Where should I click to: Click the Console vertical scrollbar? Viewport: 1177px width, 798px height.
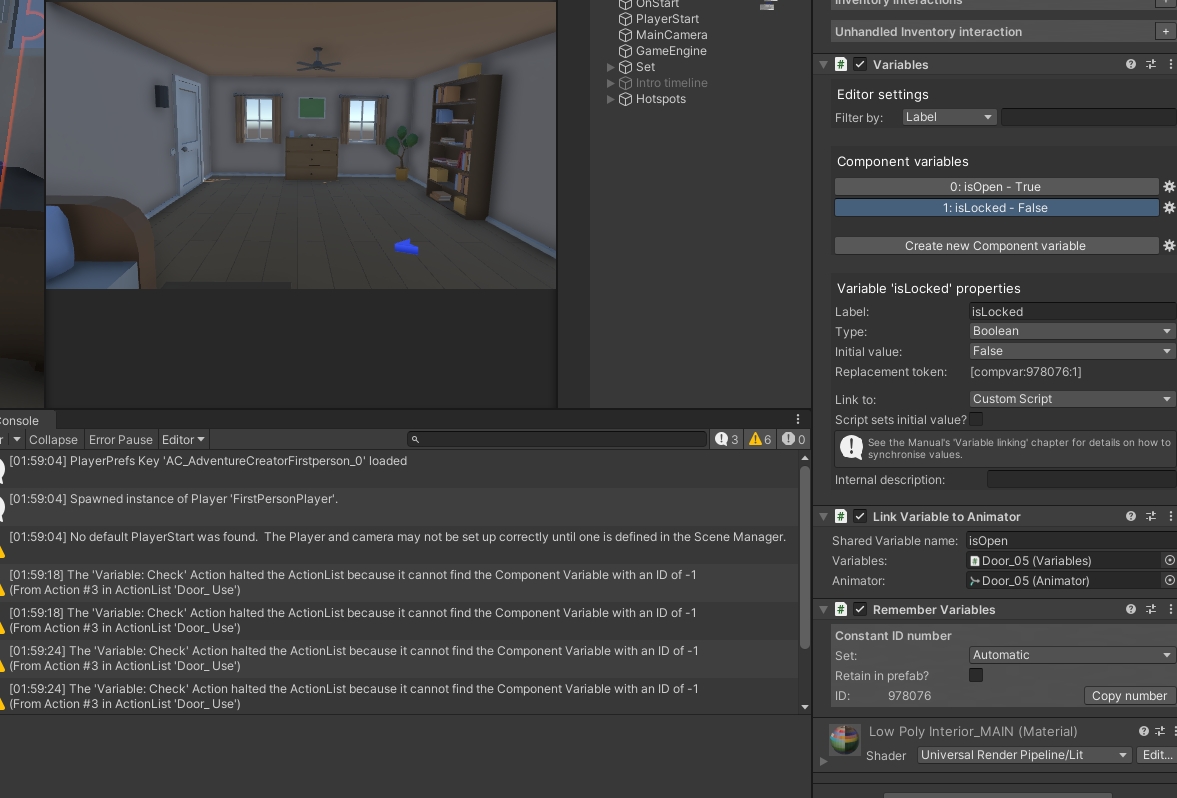click(x=805, y=558)
